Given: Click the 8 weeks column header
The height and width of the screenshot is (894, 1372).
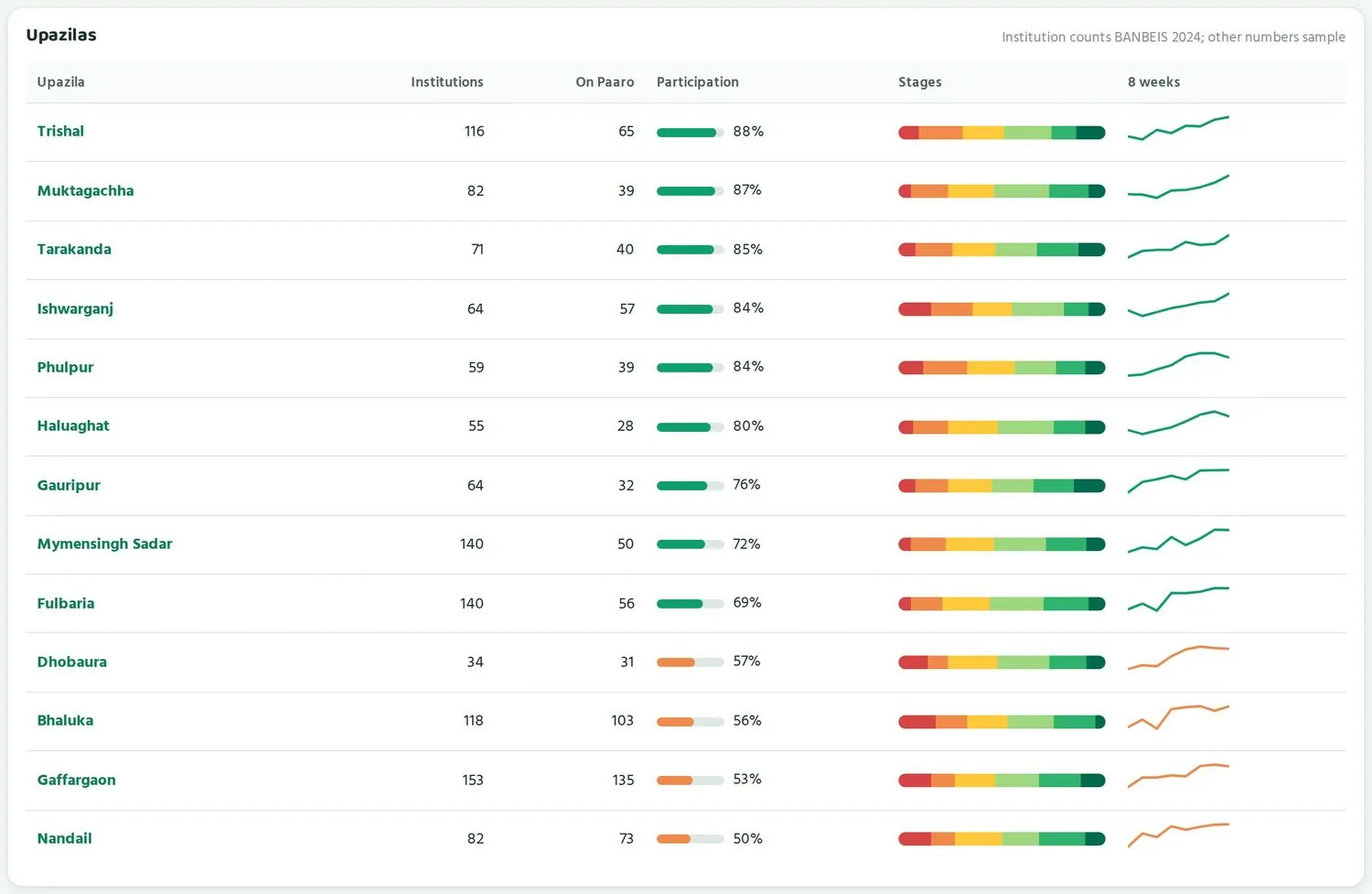Looking at the screenshot, I should pyautogui.click(x=1153, y=82).
